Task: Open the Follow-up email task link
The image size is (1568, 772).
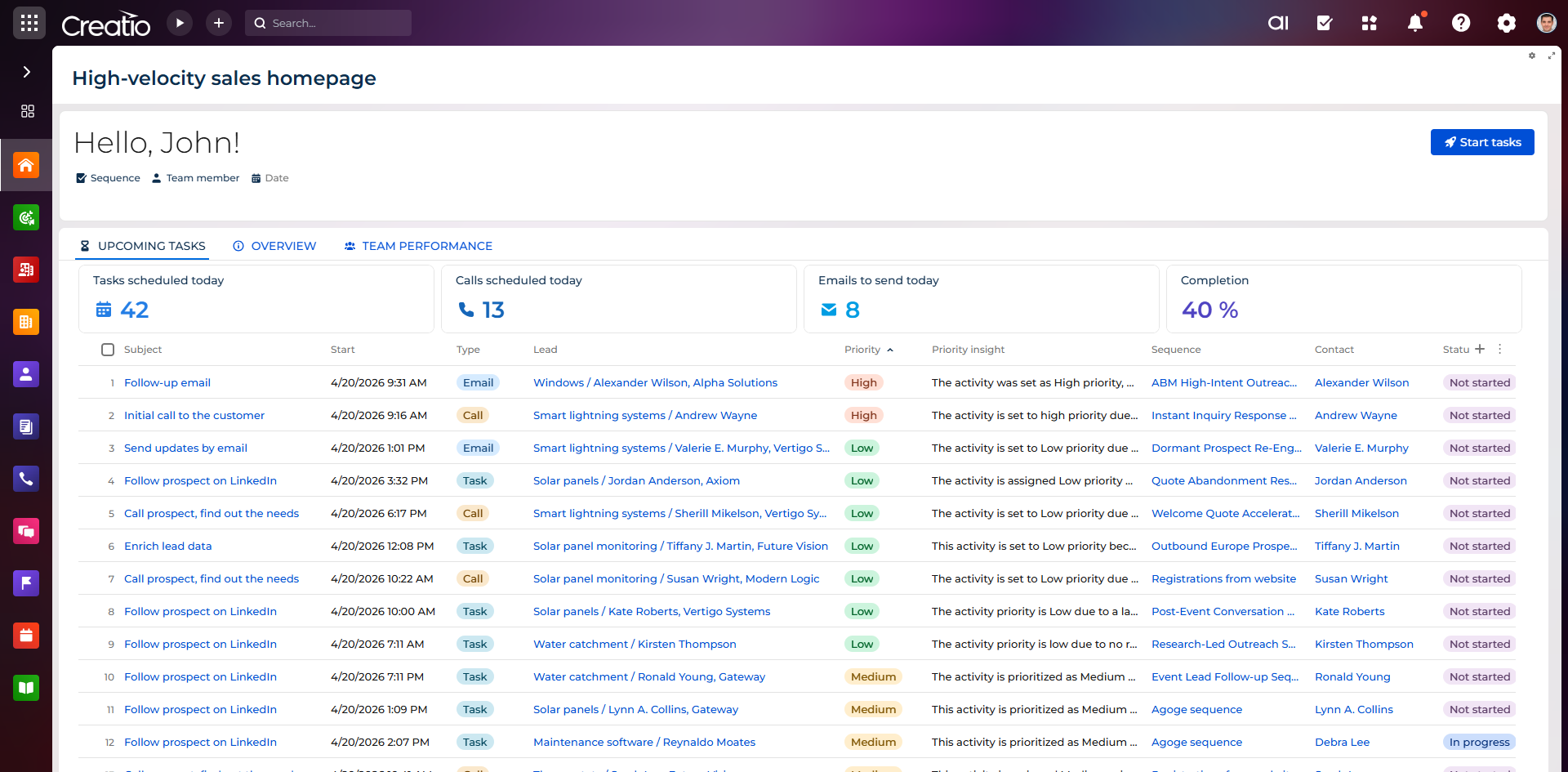Action: pos(167,382)
